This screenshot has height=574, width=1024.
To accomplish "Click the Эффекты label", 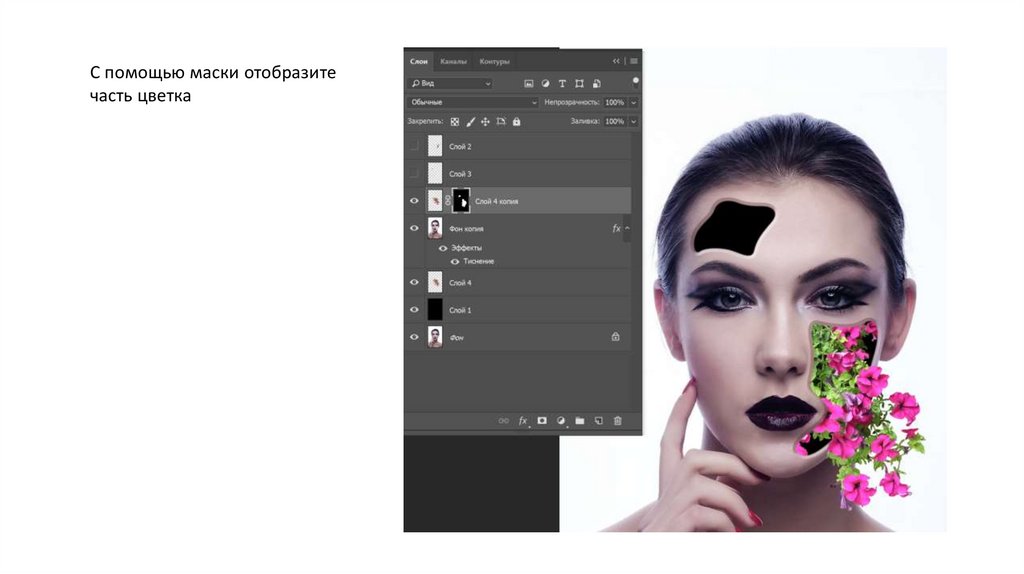I will [466, 248].
